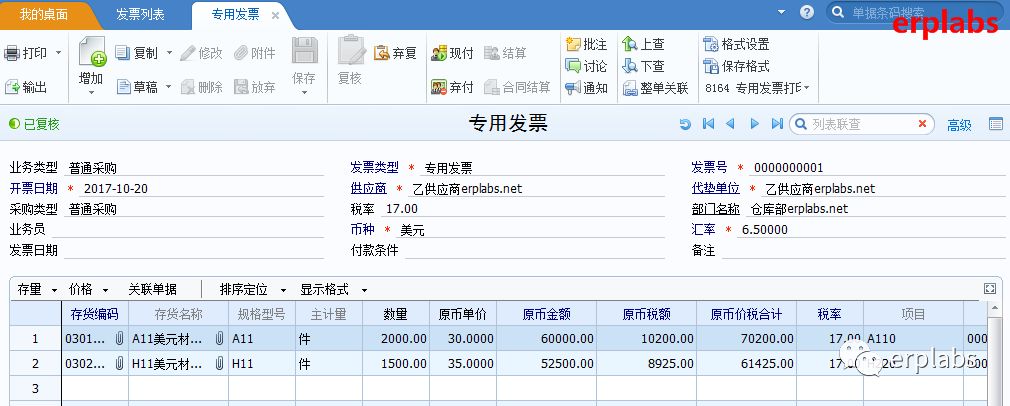Click the Pay Now (现付) button
Image resolution: width=1010 pixels, height=406 pixels.
[x=452, y=53]
